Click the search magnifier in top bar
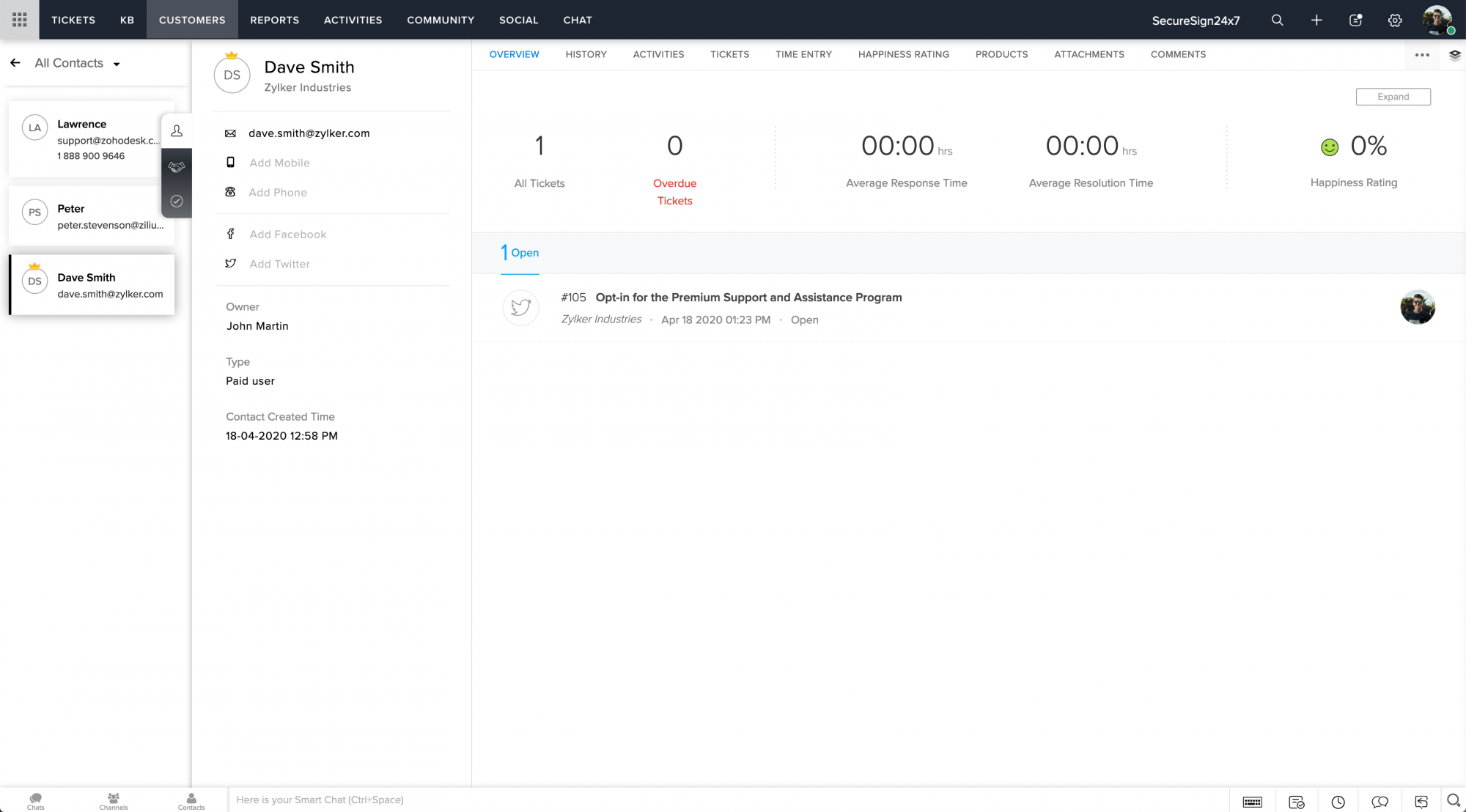The height and width of the screenshot is (812, 1466). [1277, 20]
